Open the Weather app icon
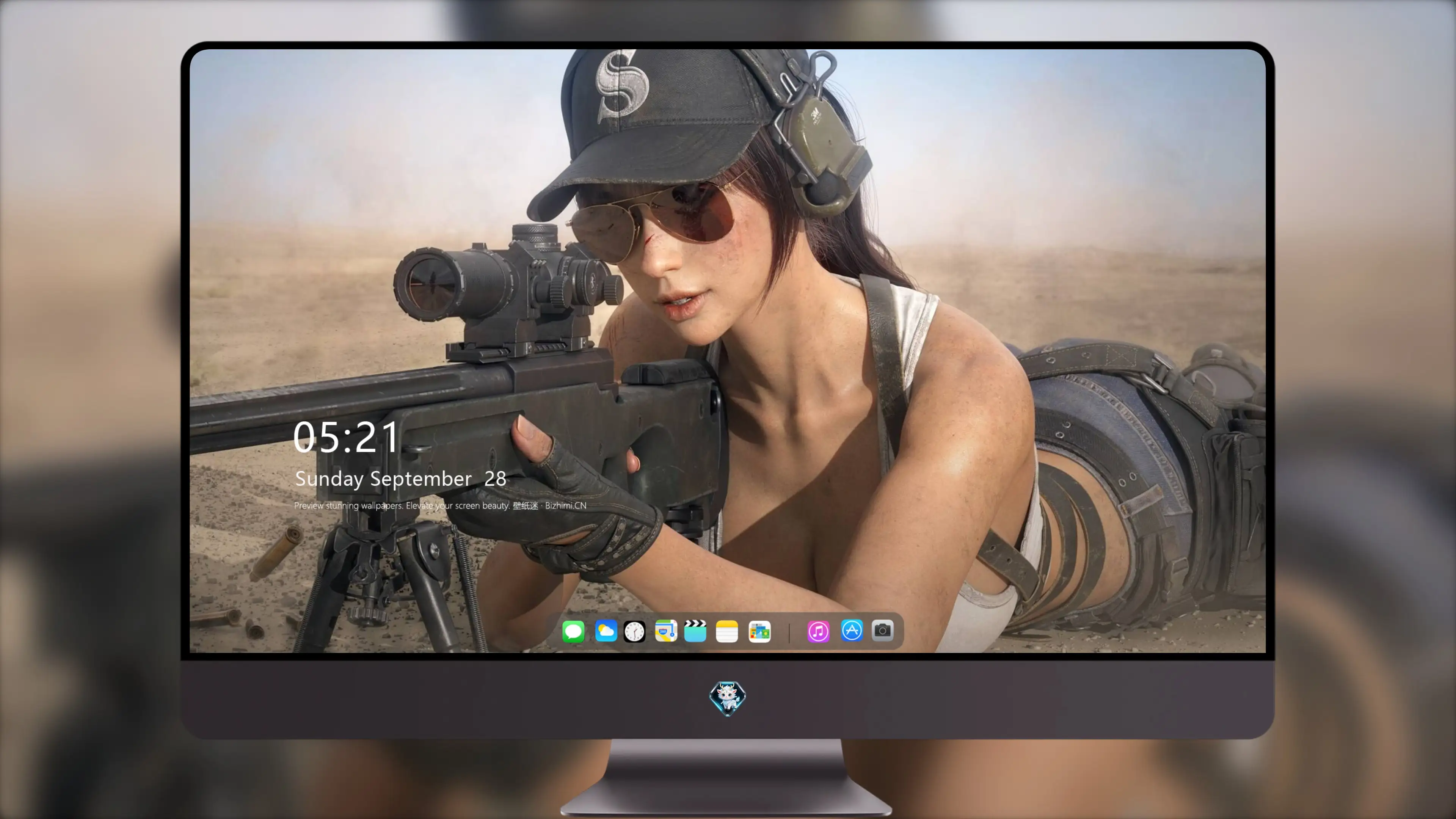Image resolution: width=1456 pixels, height=819 pixels. tap(606, 631)
